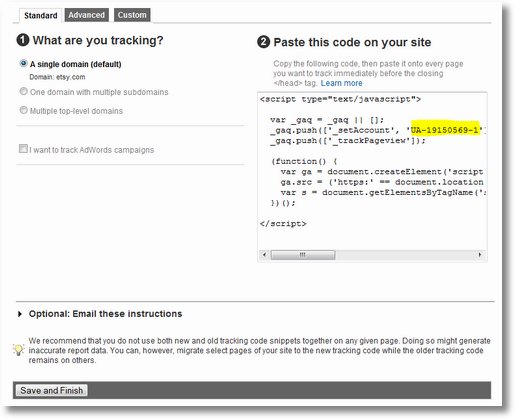Click the code box scroll right arrow

480,255
